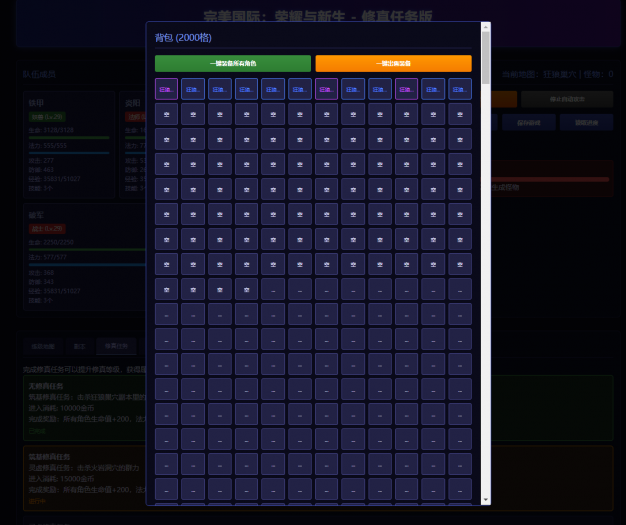Click the orange sell-all-equipment button

[x=393, y=63]
